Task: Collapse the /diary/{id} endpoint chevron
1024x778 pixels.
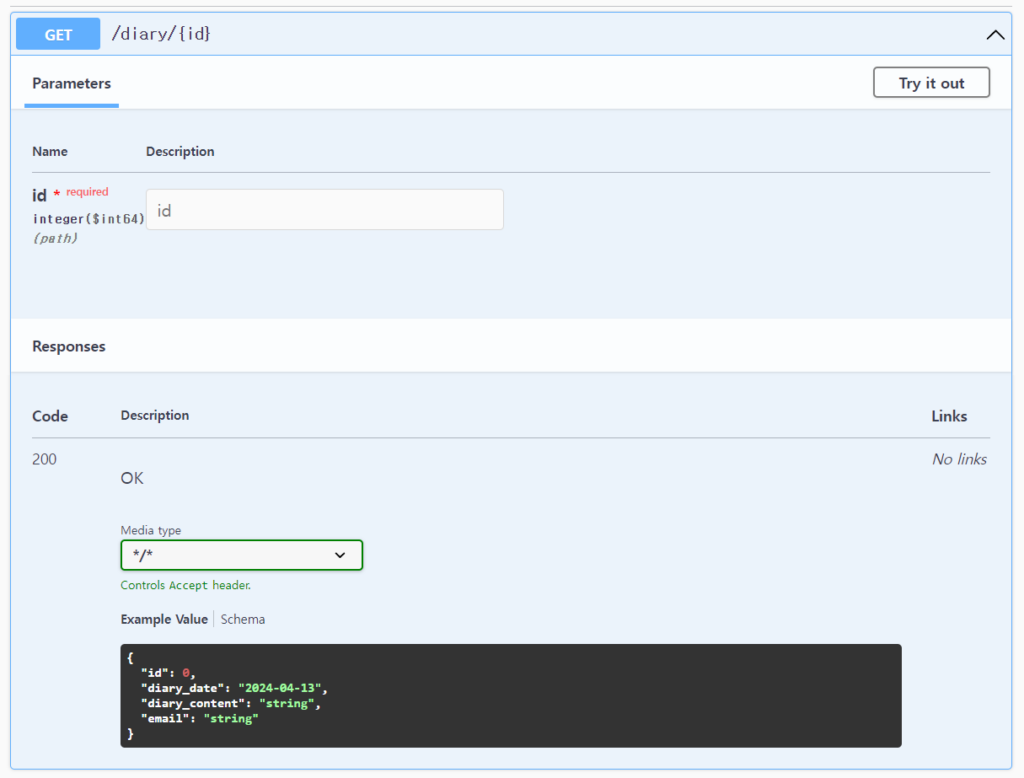Action: 995,35
